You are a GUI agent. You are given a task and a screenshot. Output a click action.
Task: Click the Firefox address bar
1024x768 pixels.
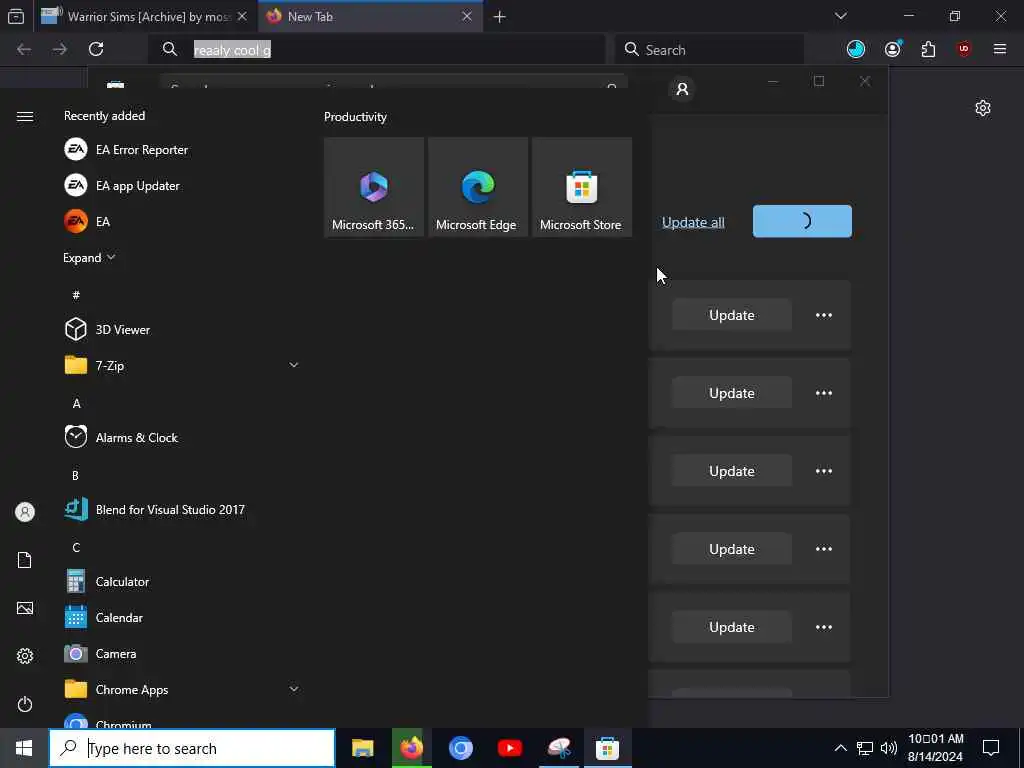click(376, 50)
